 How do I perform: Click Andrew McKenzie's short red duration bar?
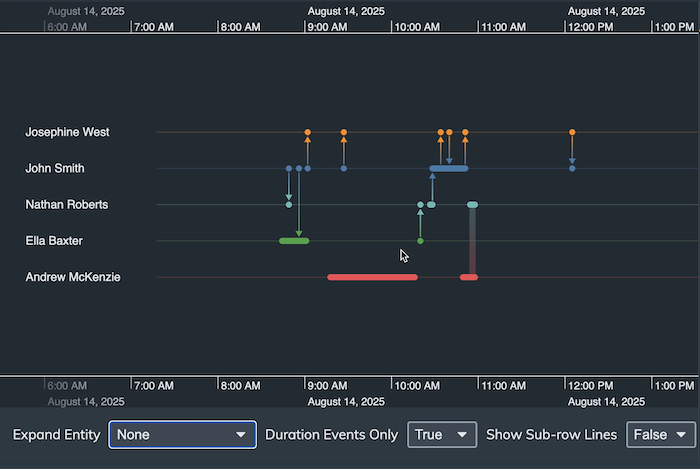tap(469, 277)
